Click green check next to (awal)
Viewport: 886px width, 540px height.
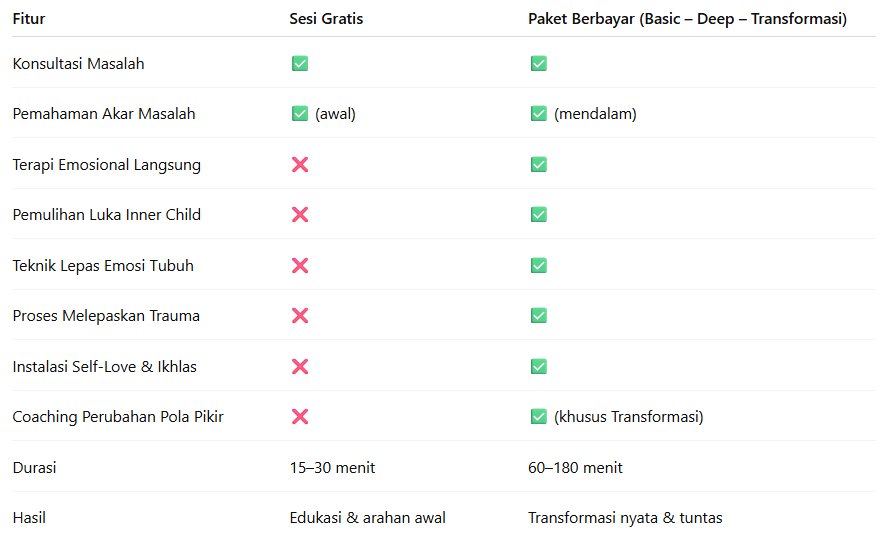click(300, 114)
